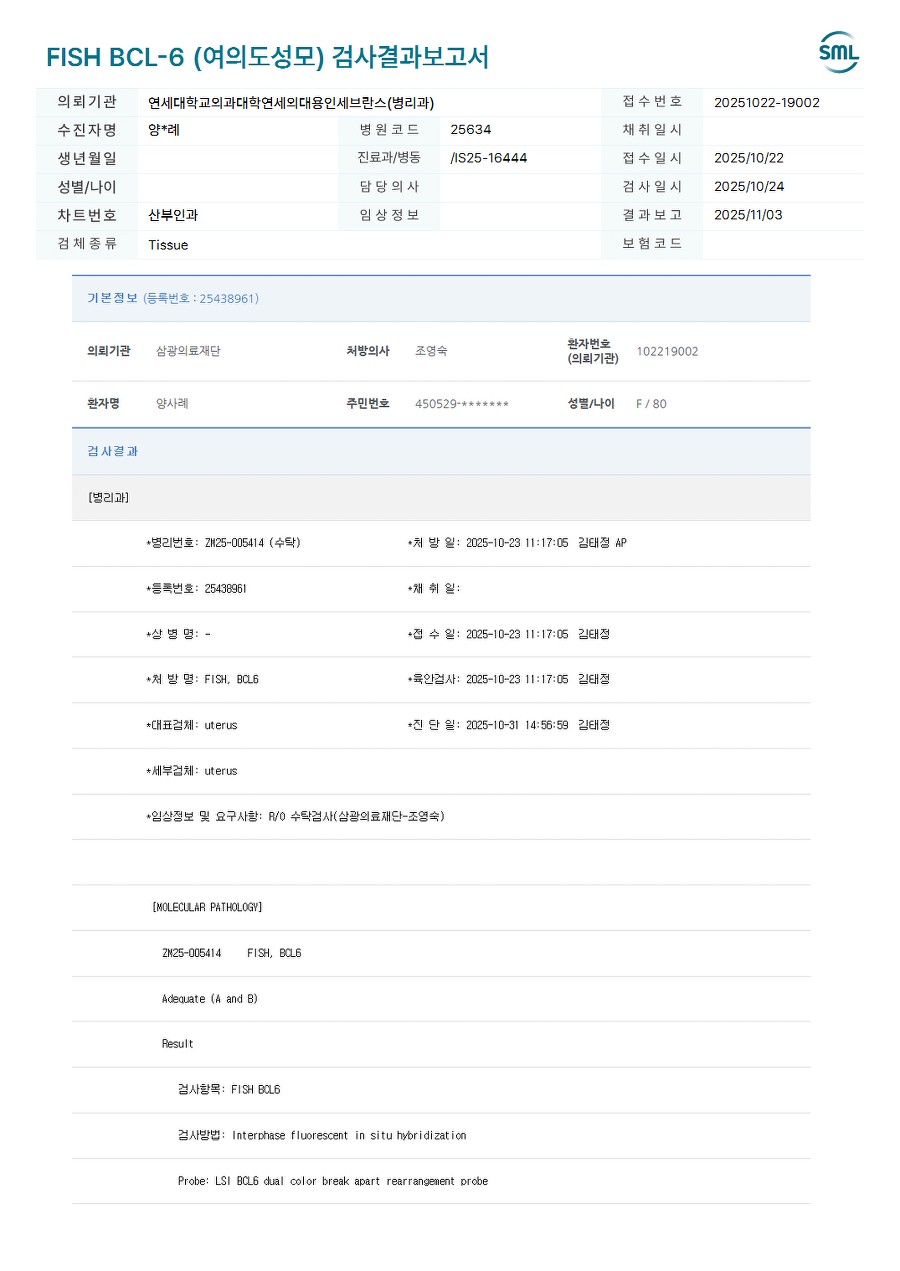Click the 진료과/병동 value /IS25-16444
This screenshot has width=900, height=1271.
click(489, 158)
